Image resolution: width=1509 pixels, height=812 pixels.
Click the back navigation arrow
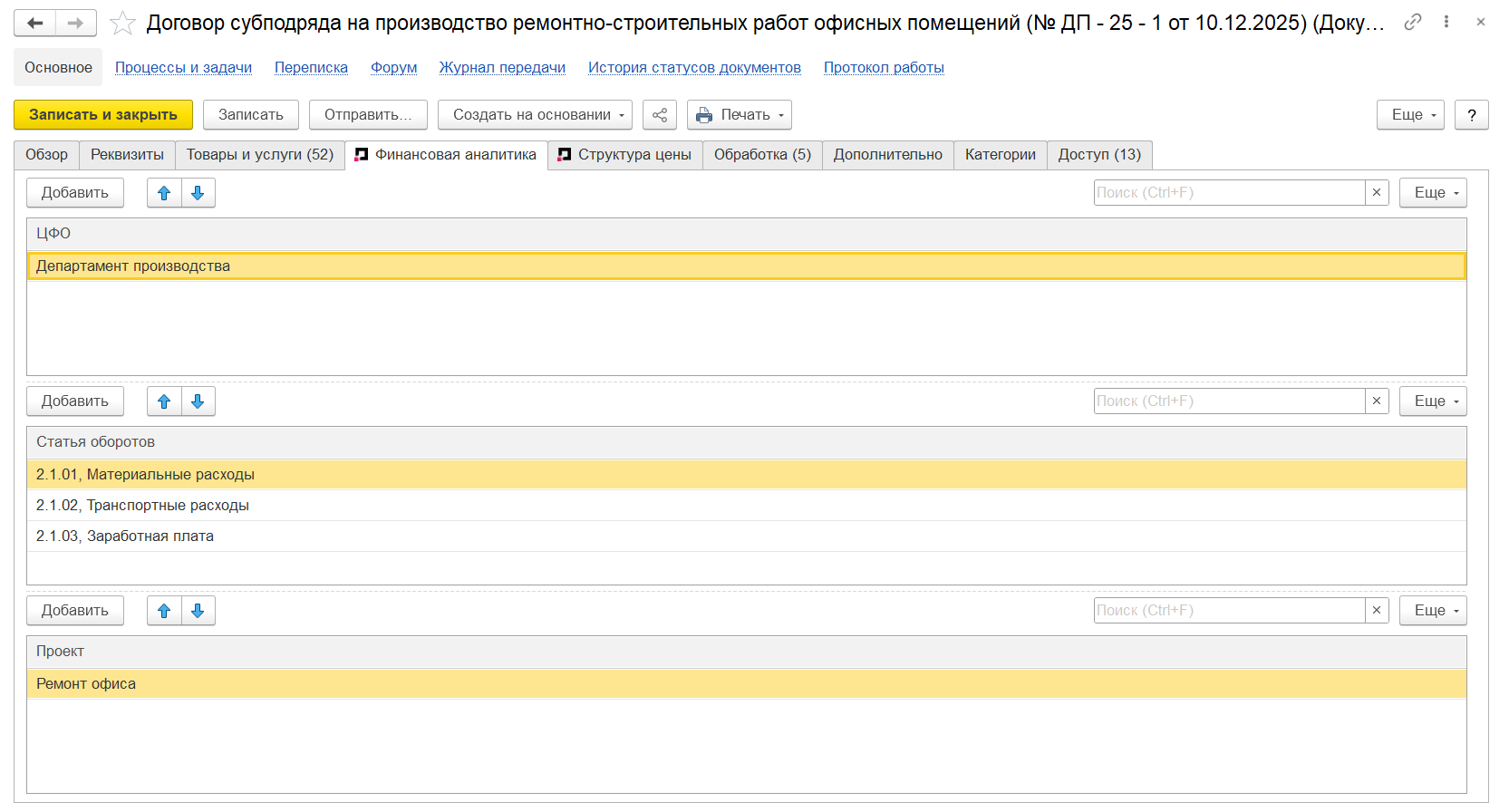tap(35, 23)
